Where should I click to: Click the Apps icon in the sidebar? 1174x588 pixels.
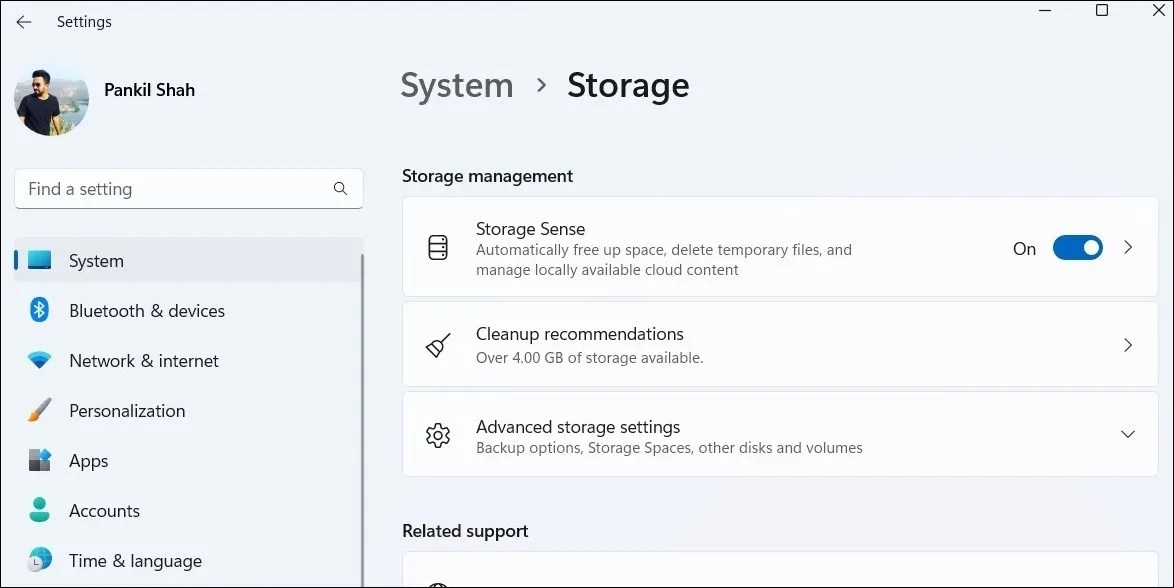click(x=38, y=460)
